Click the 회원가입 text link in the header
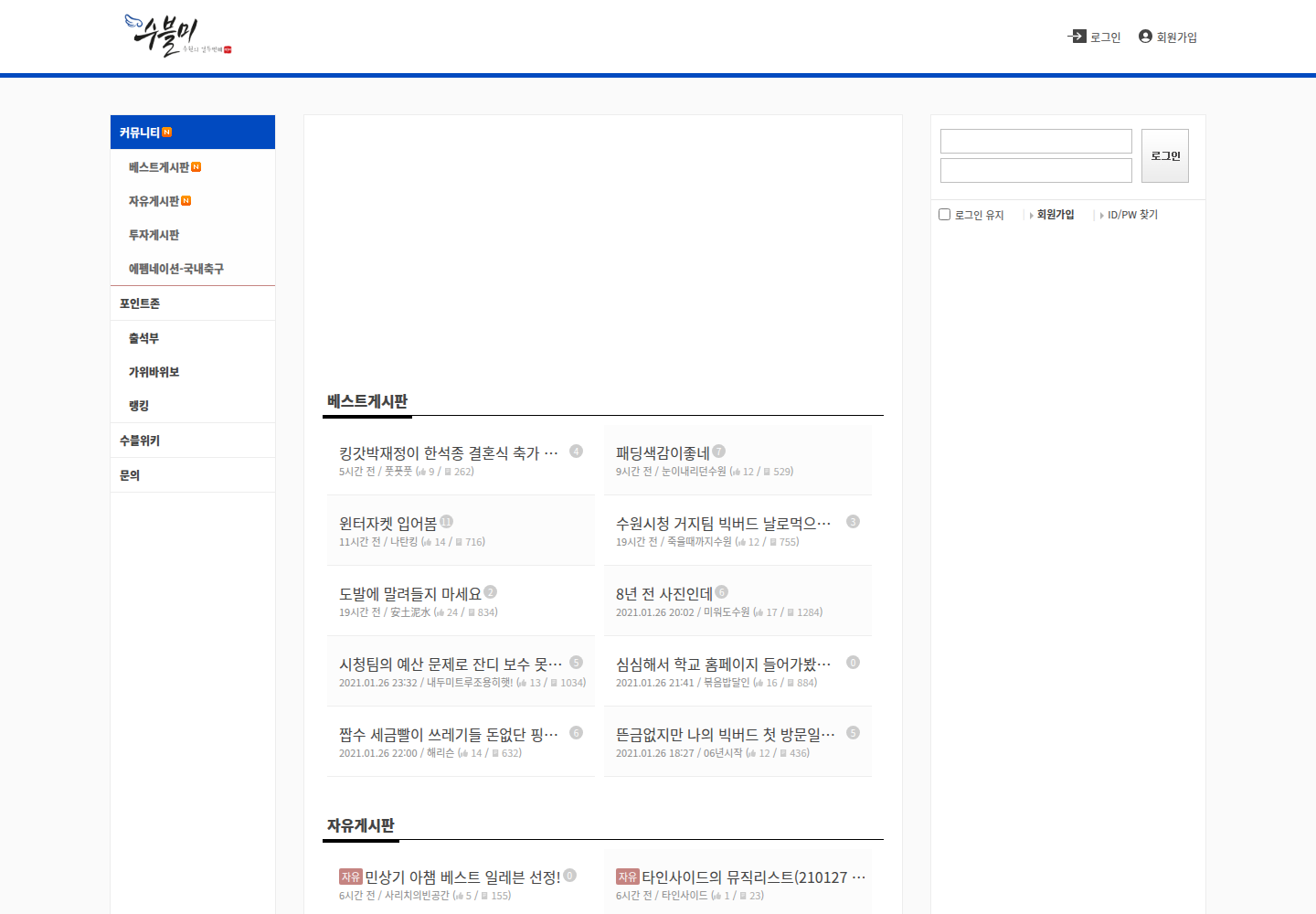1316x914 pixels. pyautogui.click(x=1176, y=37)
